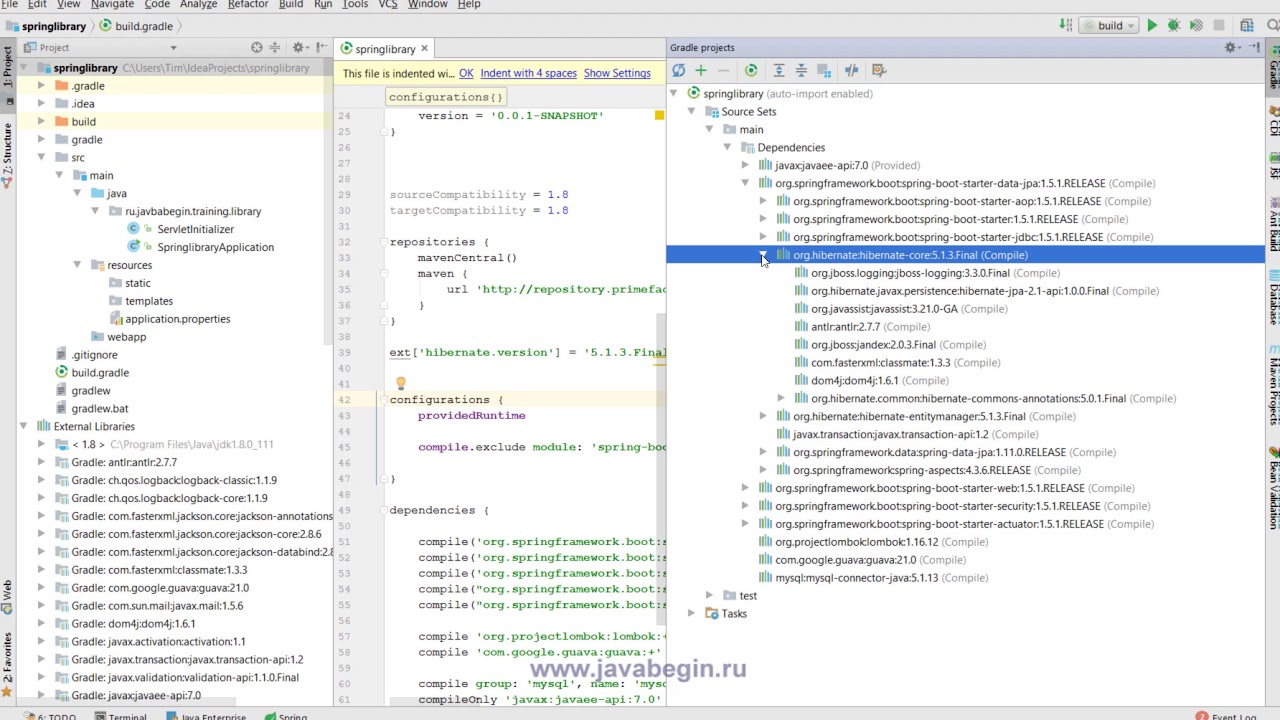Select antlr:antlr:2.7.7 under hibernate-core
Screen dimensions: 1280x720
click(x=845, y=327)
